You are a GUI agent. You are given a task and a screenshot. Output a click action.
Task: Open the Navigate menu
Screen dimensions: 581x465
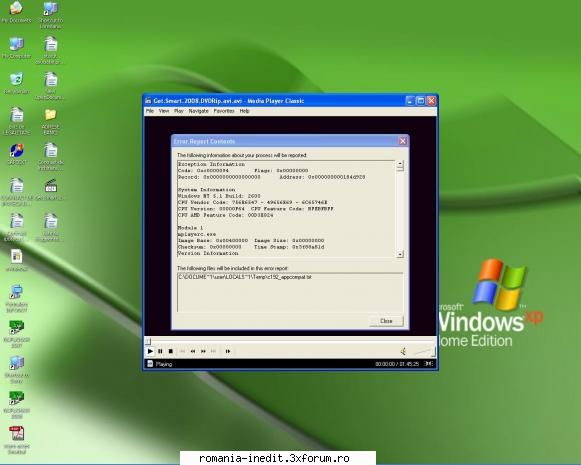click(x=199, y=111)
